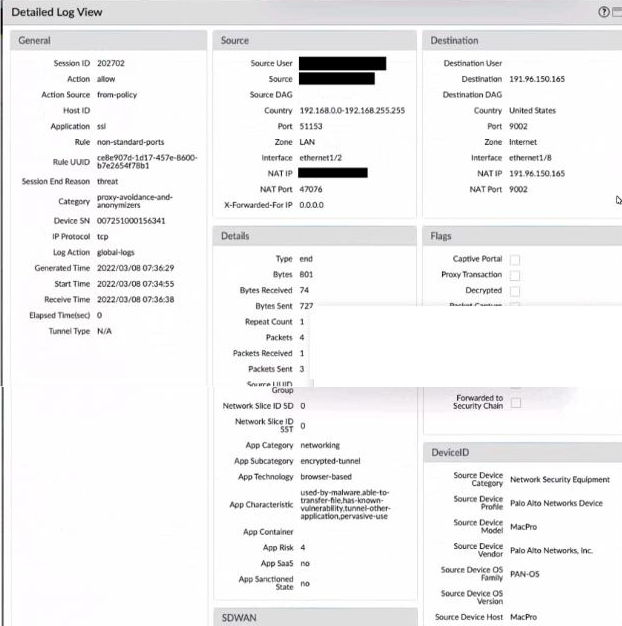Viewport: 622px width, 626px height.
Task: Click the Session ID value 202702
Action: 112,63
